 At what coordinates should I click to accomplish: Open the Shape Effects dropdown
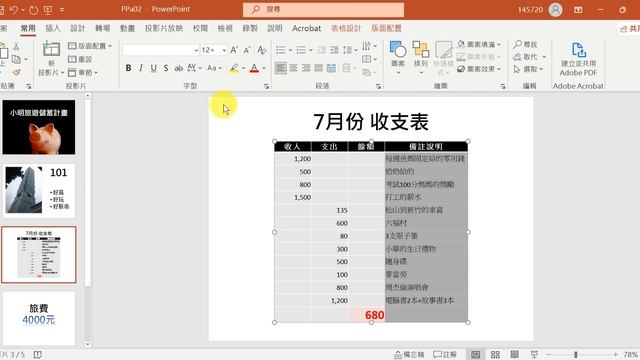pos(479,69)
